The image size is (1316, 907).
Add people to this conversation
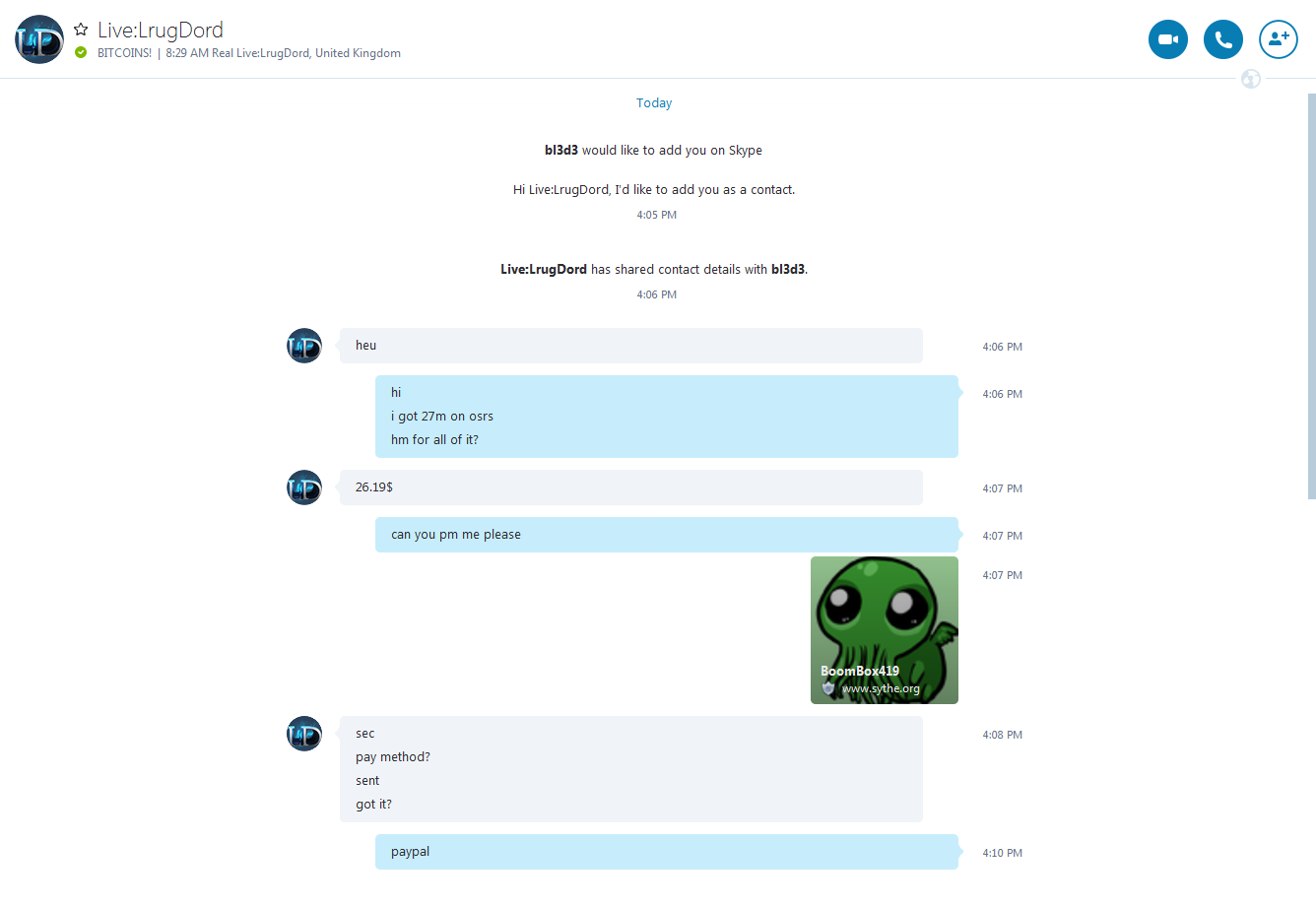(x=1279, y=39)
